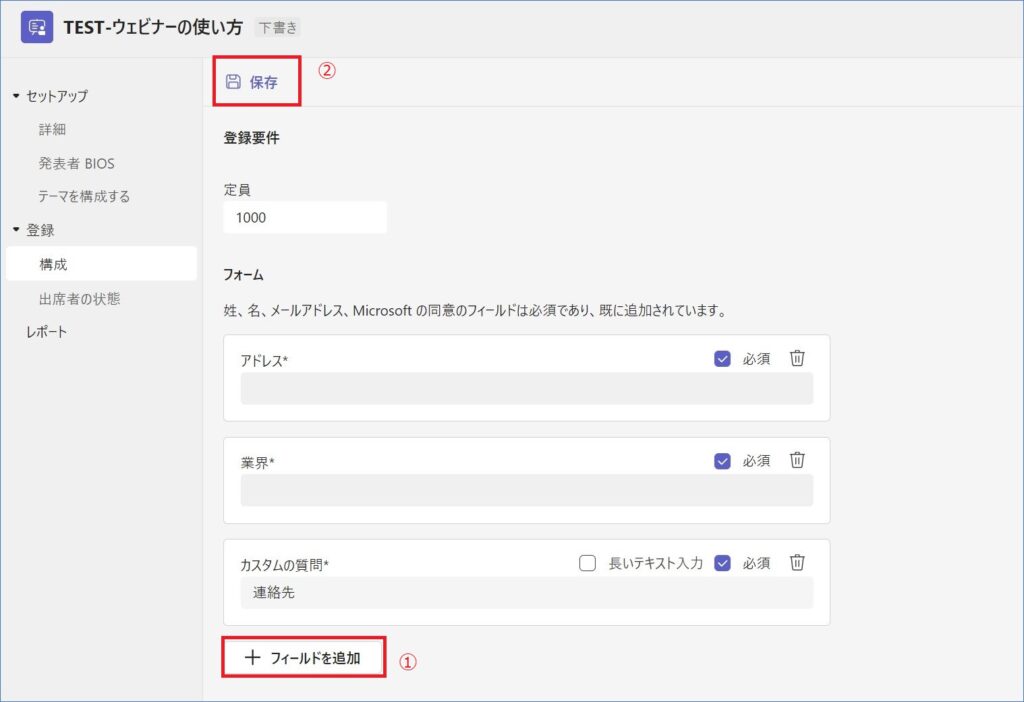This screenshot has height=702, width=1024.
Task: Open 発表者 BIOS in the sidebar
Action: (x=77, y=163)
